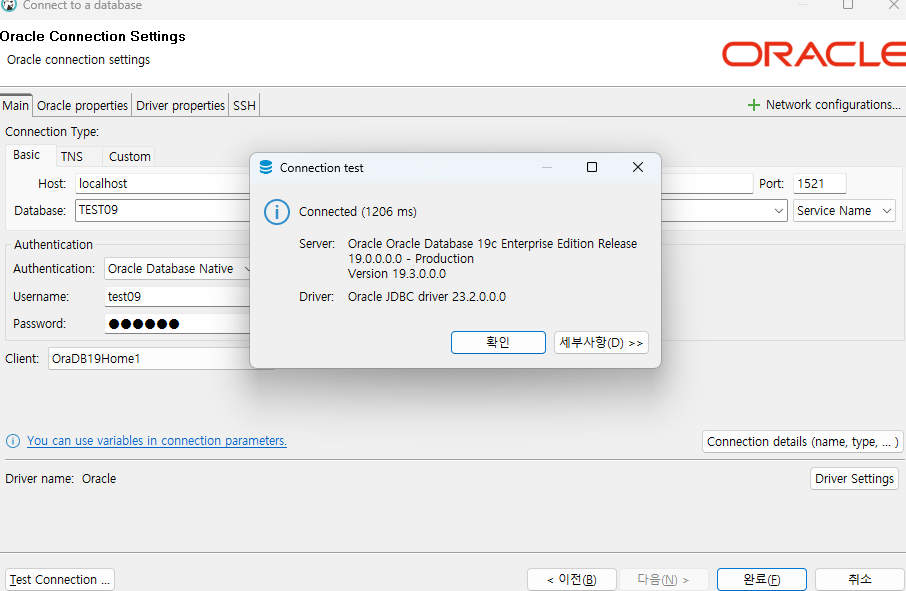
Task: Click the Connected (1206 ms) message
Action: point(358,212)
